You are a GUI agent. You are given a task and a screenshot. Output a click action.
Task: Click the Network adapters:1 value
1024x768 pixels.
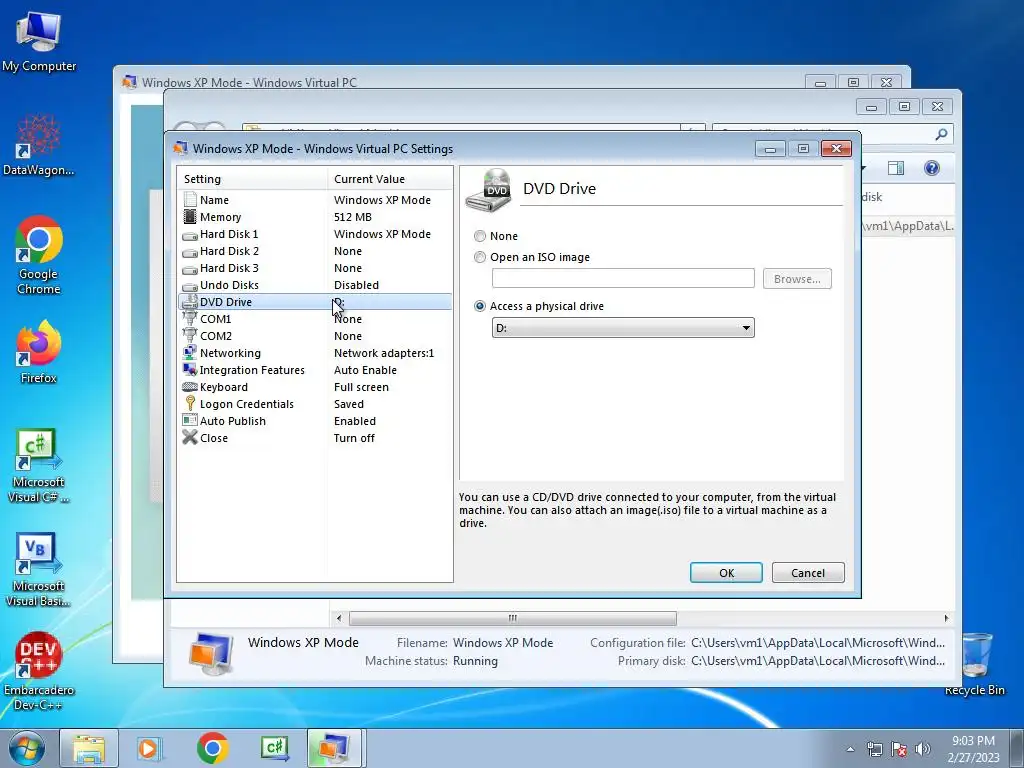[384, 353]
